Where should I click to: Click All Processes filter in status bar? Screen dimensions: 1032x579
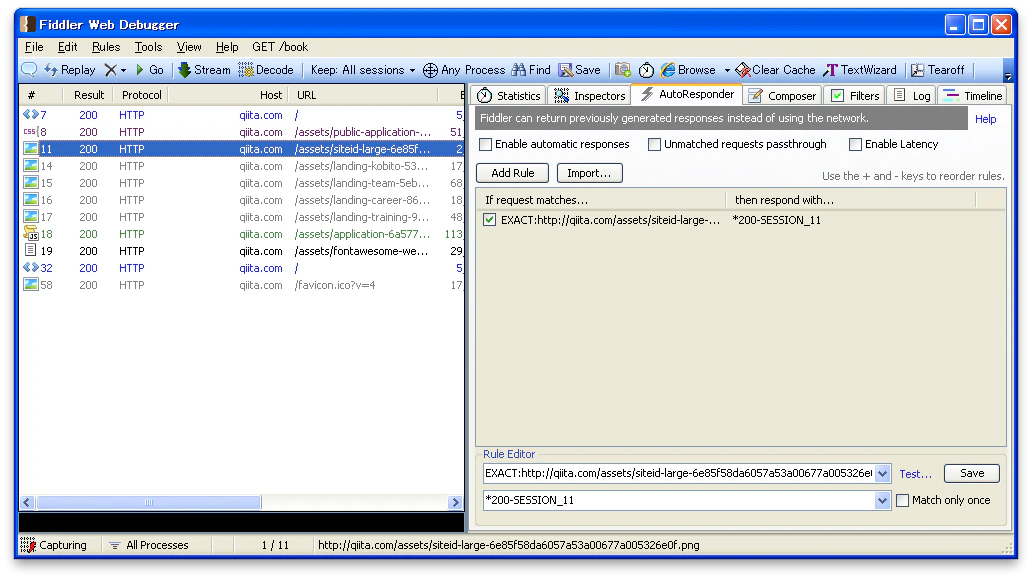149,545
